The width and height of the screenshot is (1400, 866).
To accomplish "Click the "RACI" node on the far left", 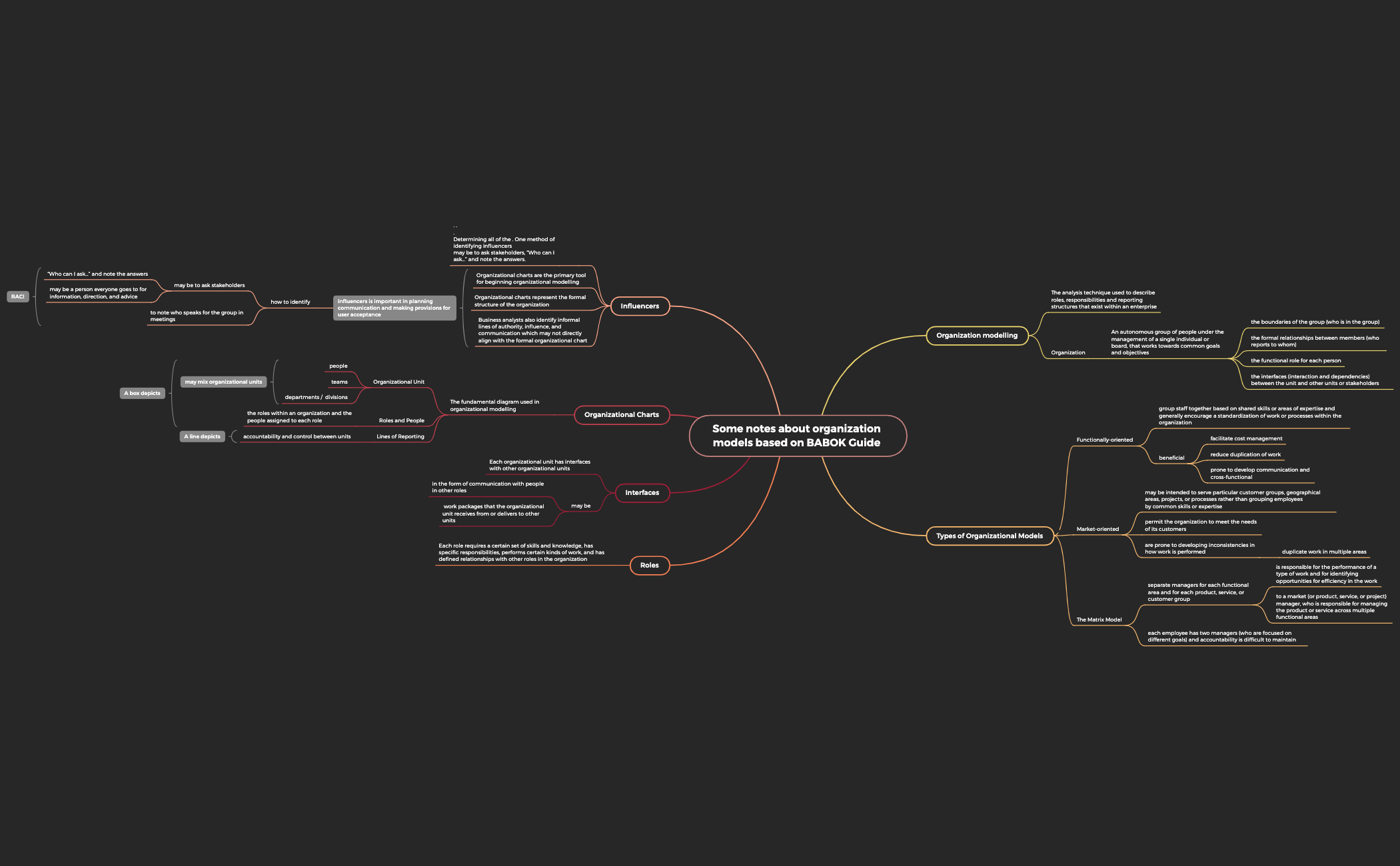I will (17, 296).
